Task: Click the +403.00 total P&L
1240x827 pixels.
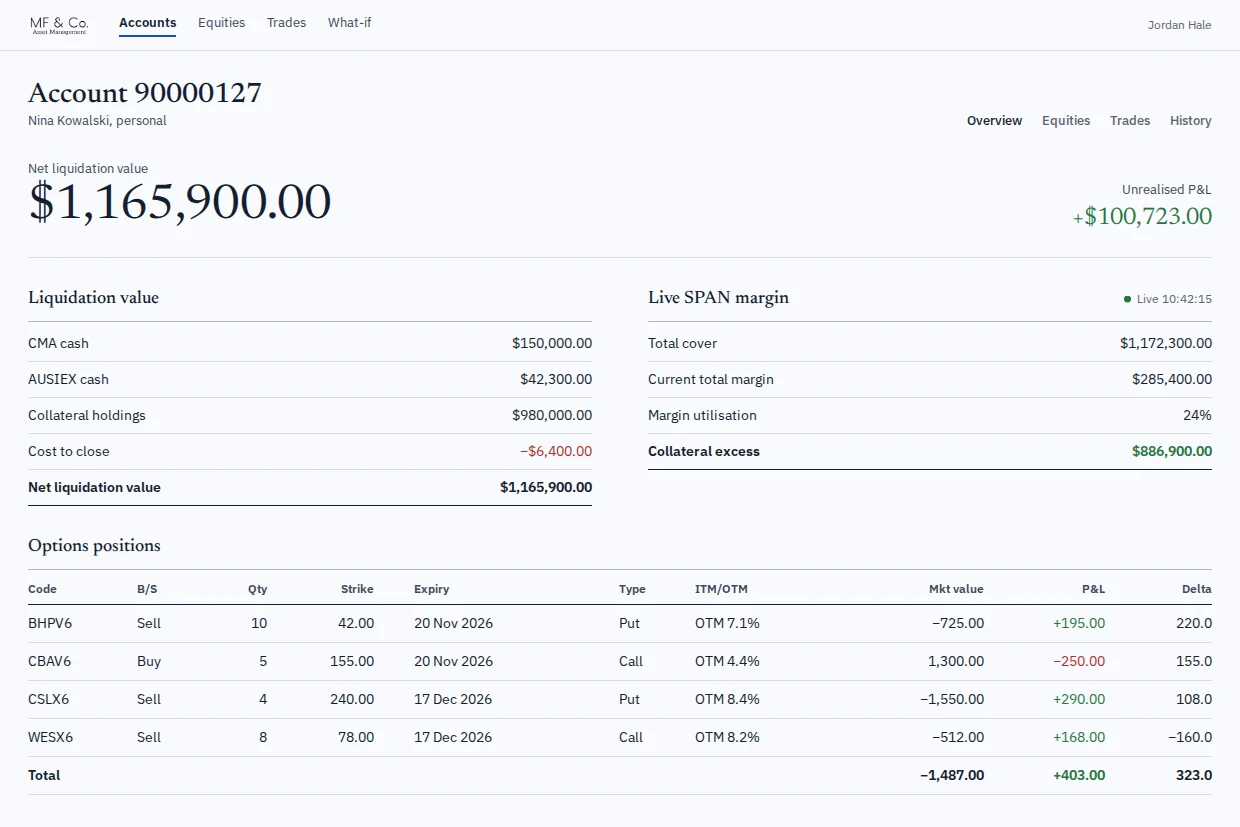Action: tap(1079, 775)
